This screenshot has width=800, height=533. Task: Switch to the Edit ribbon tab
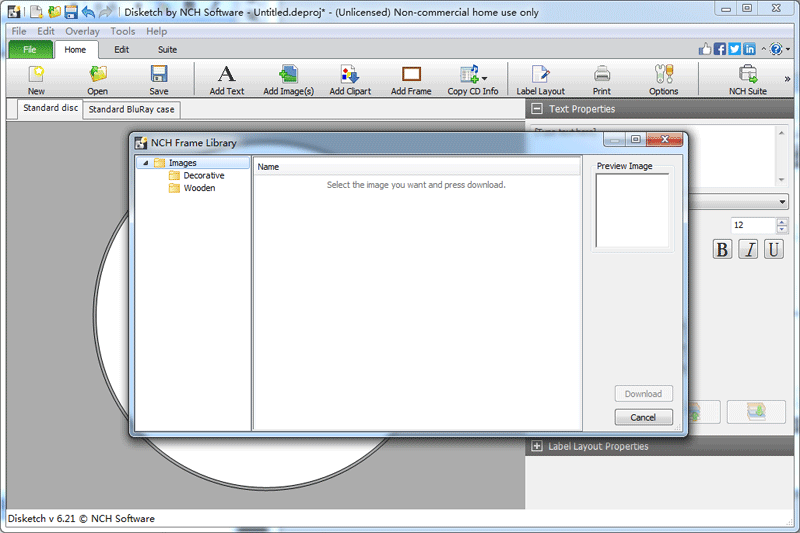pyautogui.click(x=121, y=49)
